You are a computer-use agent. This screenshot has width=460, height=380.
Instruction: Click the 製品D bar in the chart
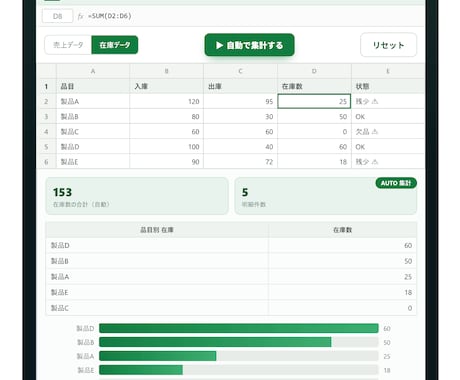(x=239, y=328)
